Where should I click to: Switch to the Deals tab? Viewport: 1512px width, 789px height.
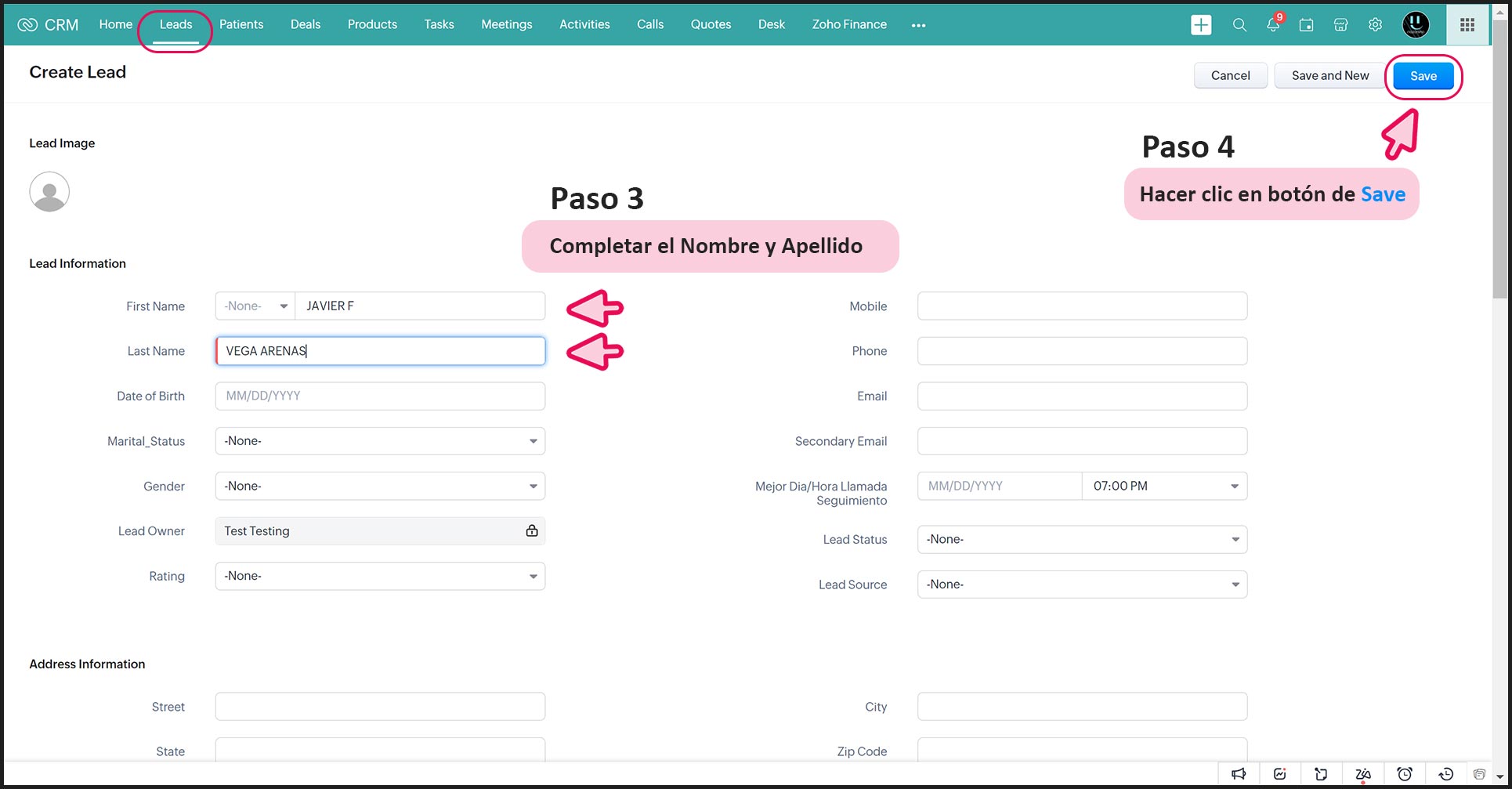click(x=305, y=24)
